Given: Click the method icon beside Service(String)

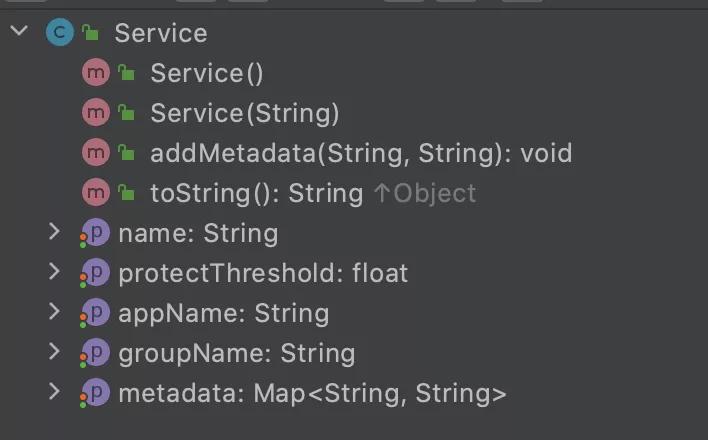Looking at the screenshot, I should click(x=96, y=113).
